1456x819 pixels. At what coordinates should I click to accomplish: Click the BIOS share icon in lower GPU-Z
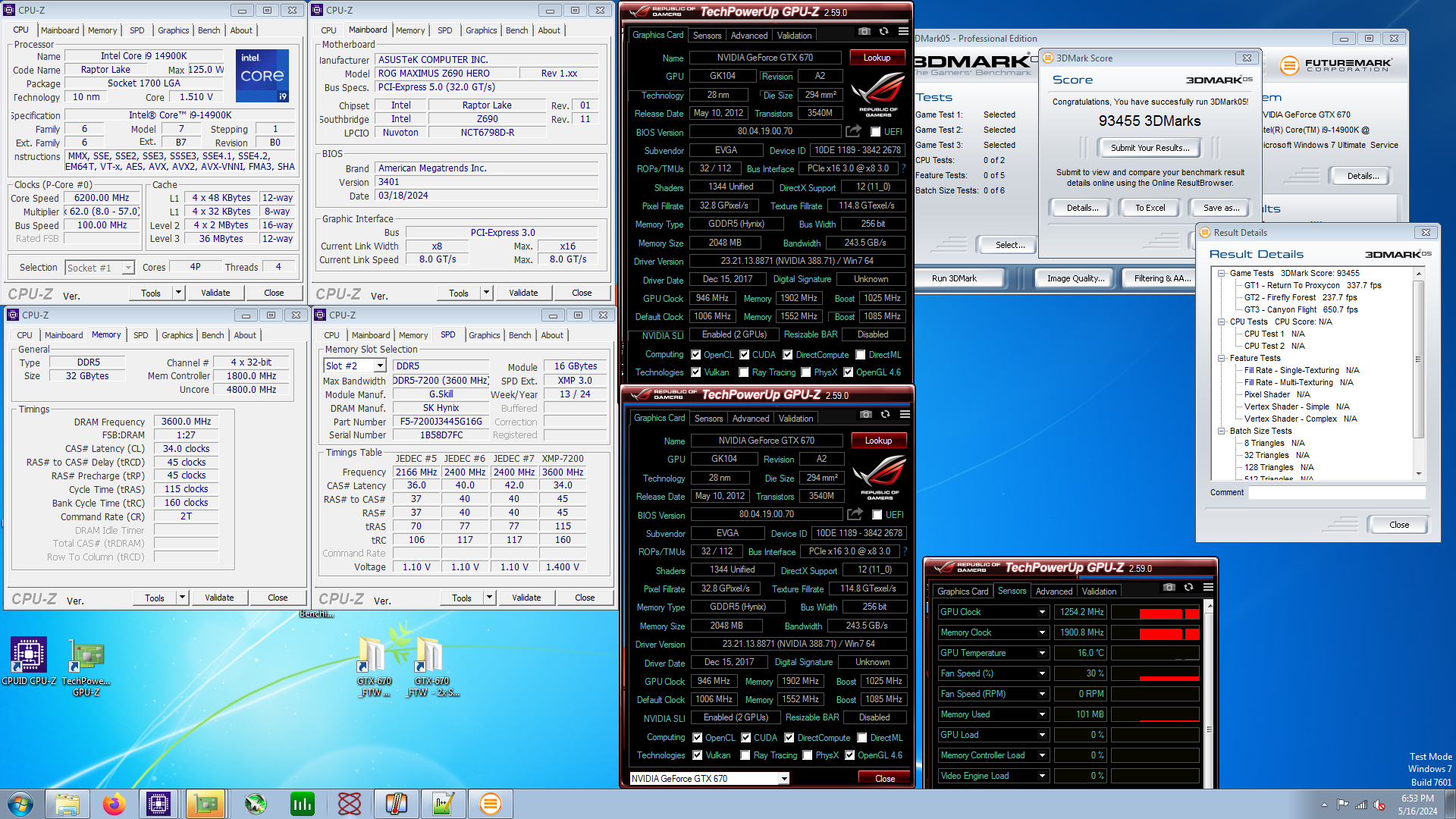point(855,514)
